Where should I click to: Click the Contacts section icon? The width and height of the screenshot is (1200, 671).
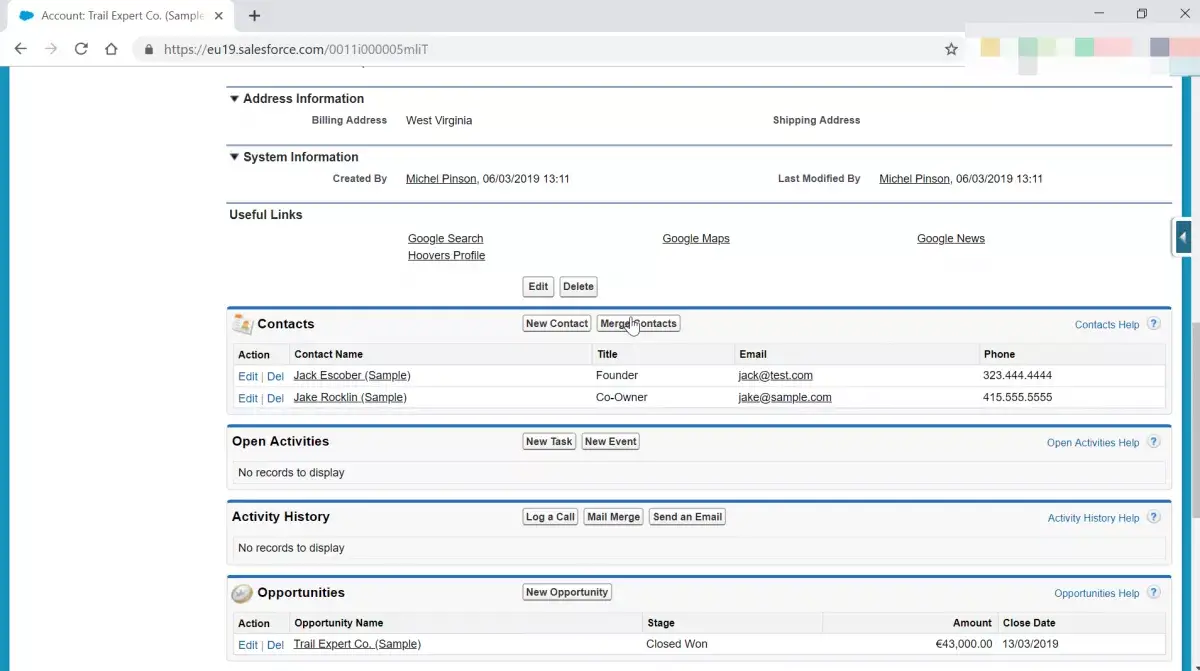242,324
